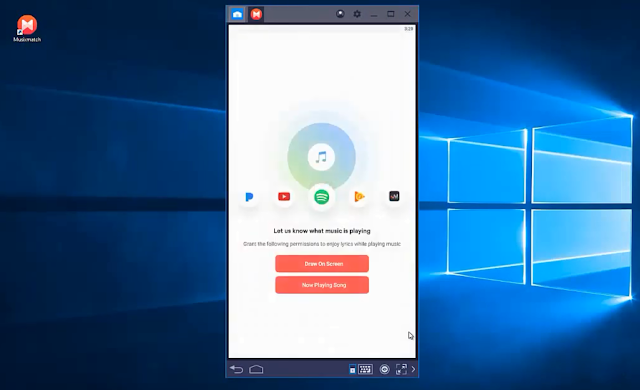Screen dimensions: 640x390
Task: Select the dark music player icon
Action: click(x=394, y=196)
